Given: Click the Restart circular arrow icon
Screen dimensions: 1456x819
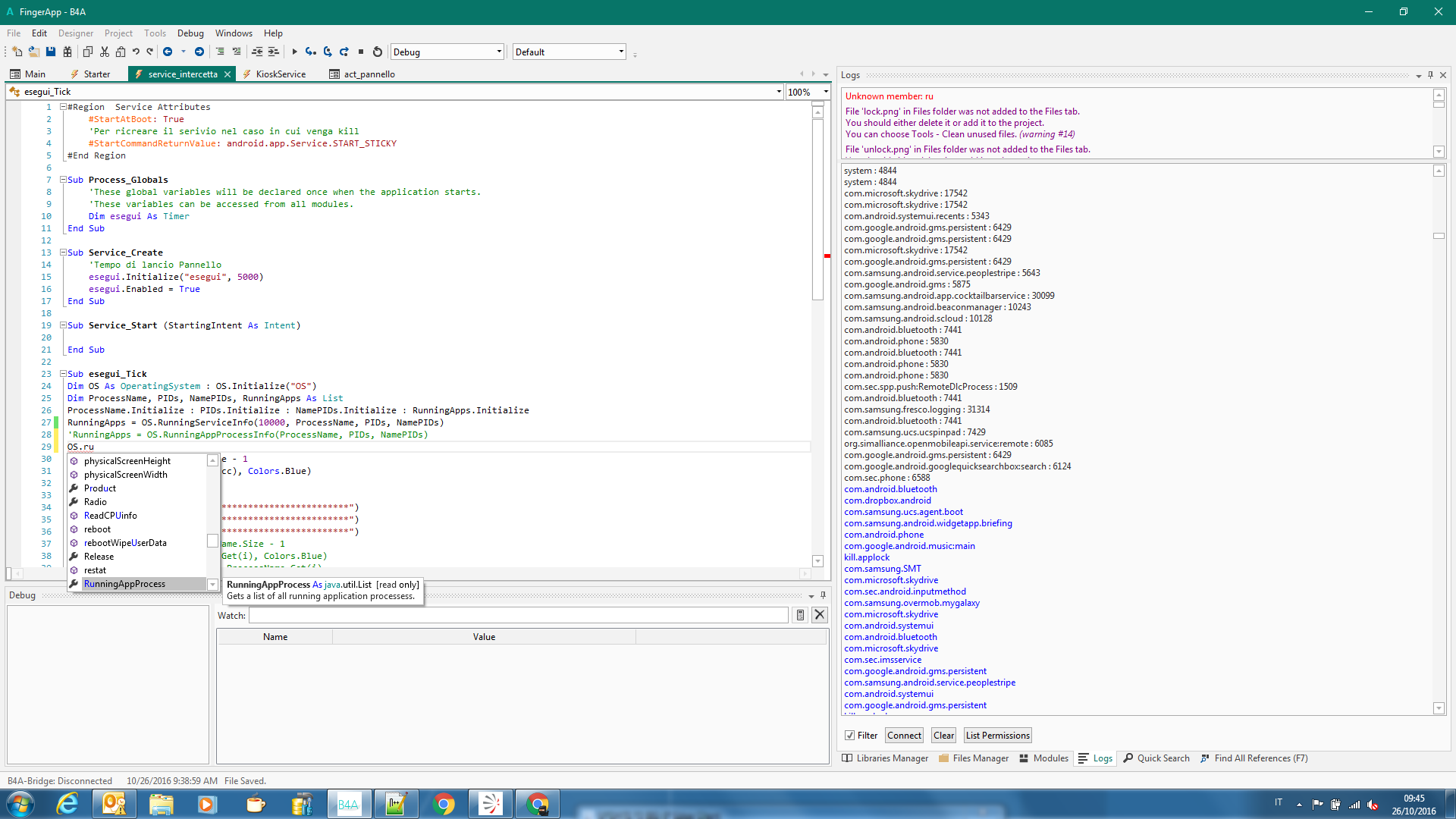Looking at the screenshot, I should pyautogui.click(x=378, y=52).
